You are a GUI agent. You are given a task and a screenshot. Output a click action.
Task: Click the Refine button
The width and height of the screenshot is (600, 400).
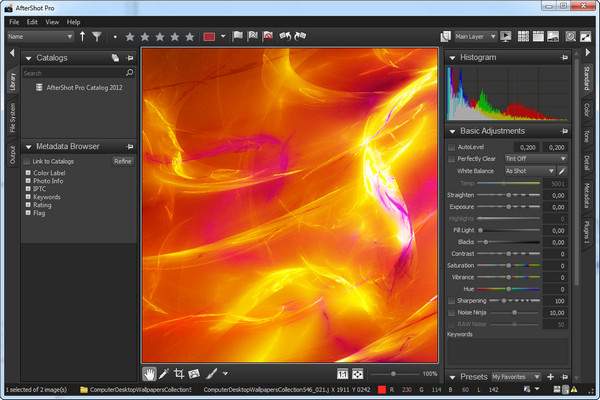pyautogui.click(x=122, y=161)
